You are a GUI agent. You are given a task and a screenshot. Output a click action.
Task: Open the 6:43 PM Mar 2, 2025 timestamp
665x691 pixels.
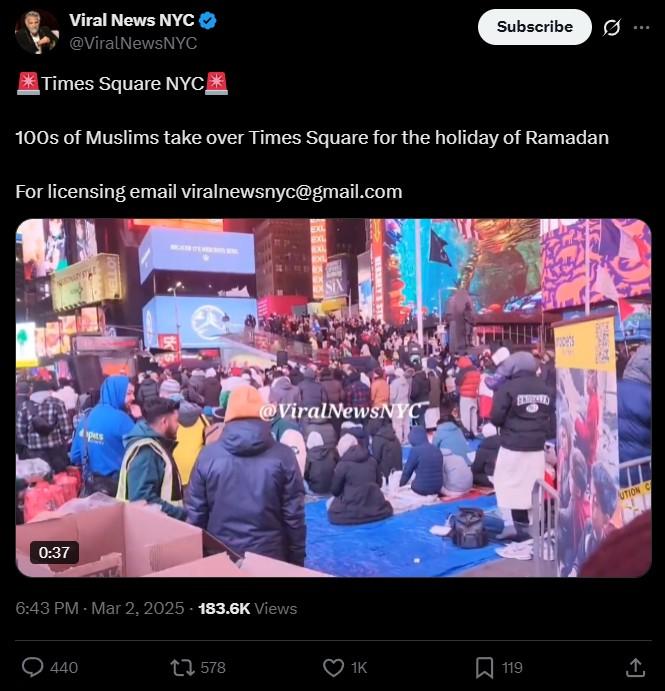click(100, 608)
